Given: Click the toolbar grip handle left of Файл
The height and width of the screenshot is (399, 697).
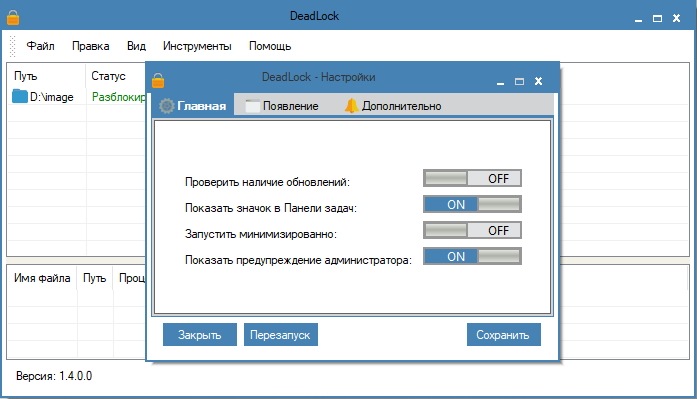Looking at the screenshot, I should point(12,46).
